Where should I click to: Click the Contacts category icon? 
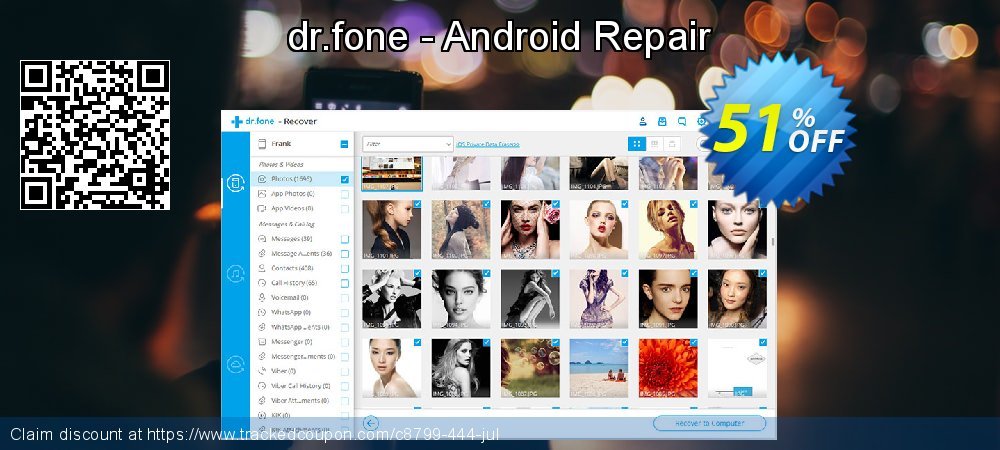[x=261, y=268]
